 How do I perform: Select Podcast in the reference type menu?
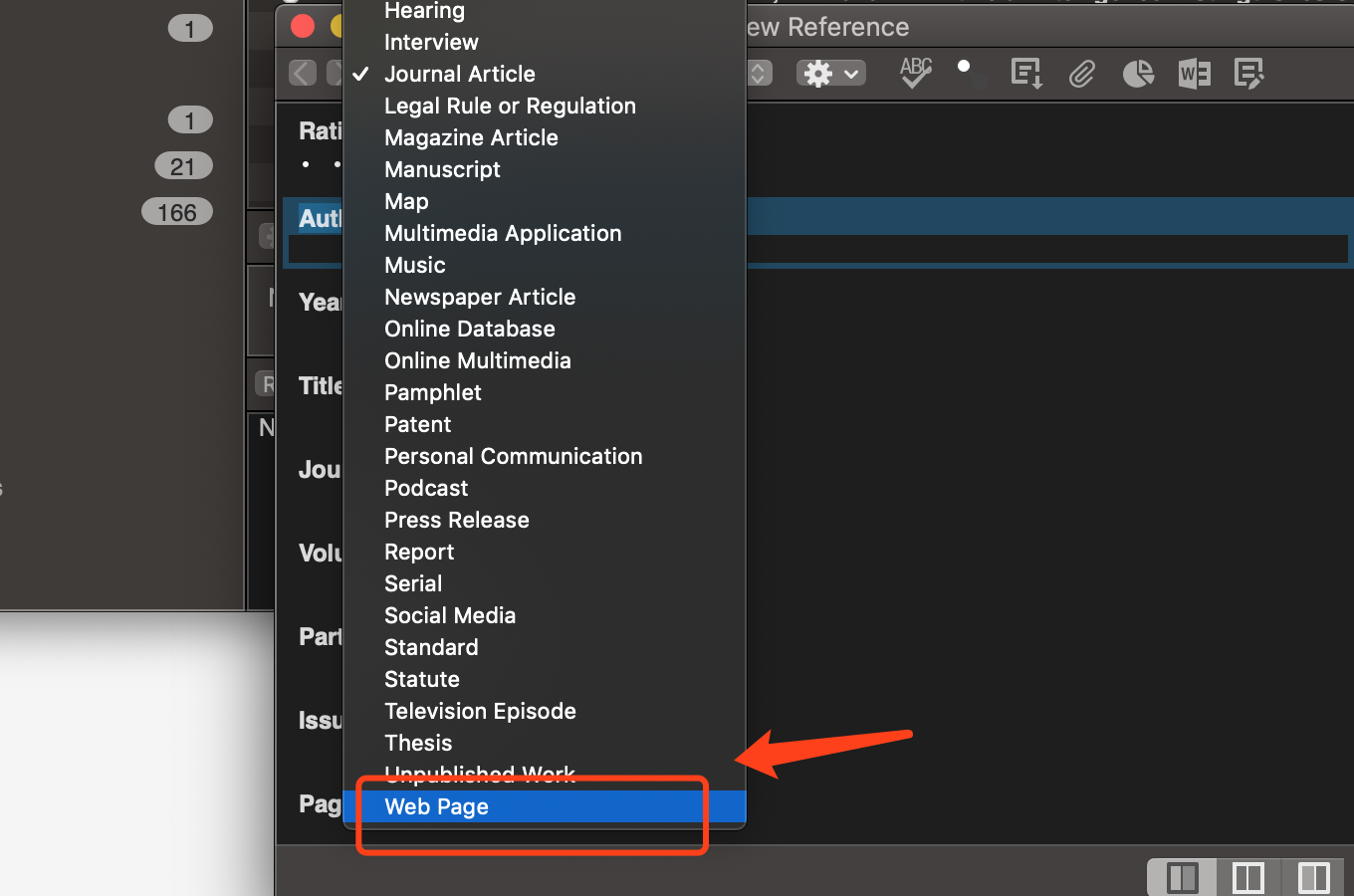[x=426, y=488]
